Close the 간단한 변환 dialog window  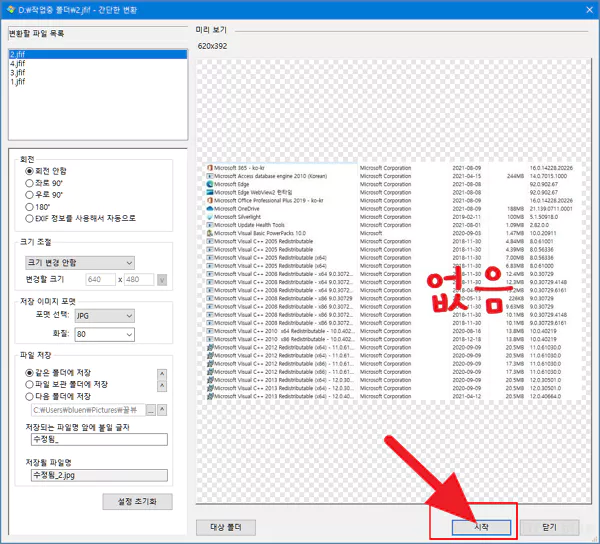coord(590,10)
